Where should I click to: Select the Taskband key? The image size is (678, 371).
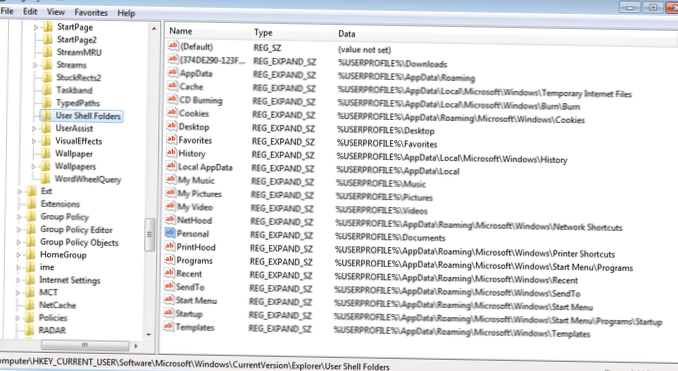click(x=74, y=90)
